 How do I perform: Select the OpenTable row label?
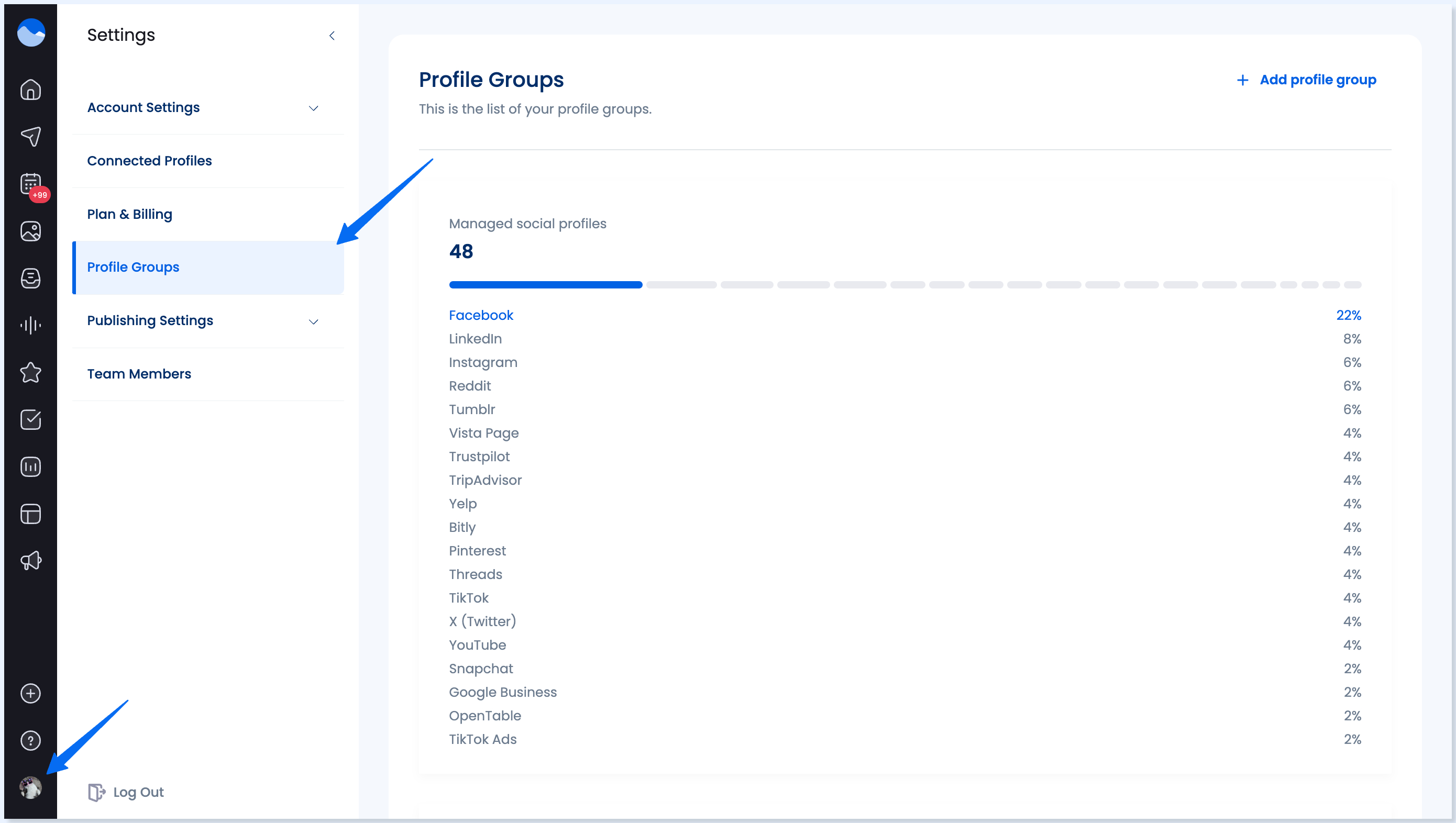484,716
